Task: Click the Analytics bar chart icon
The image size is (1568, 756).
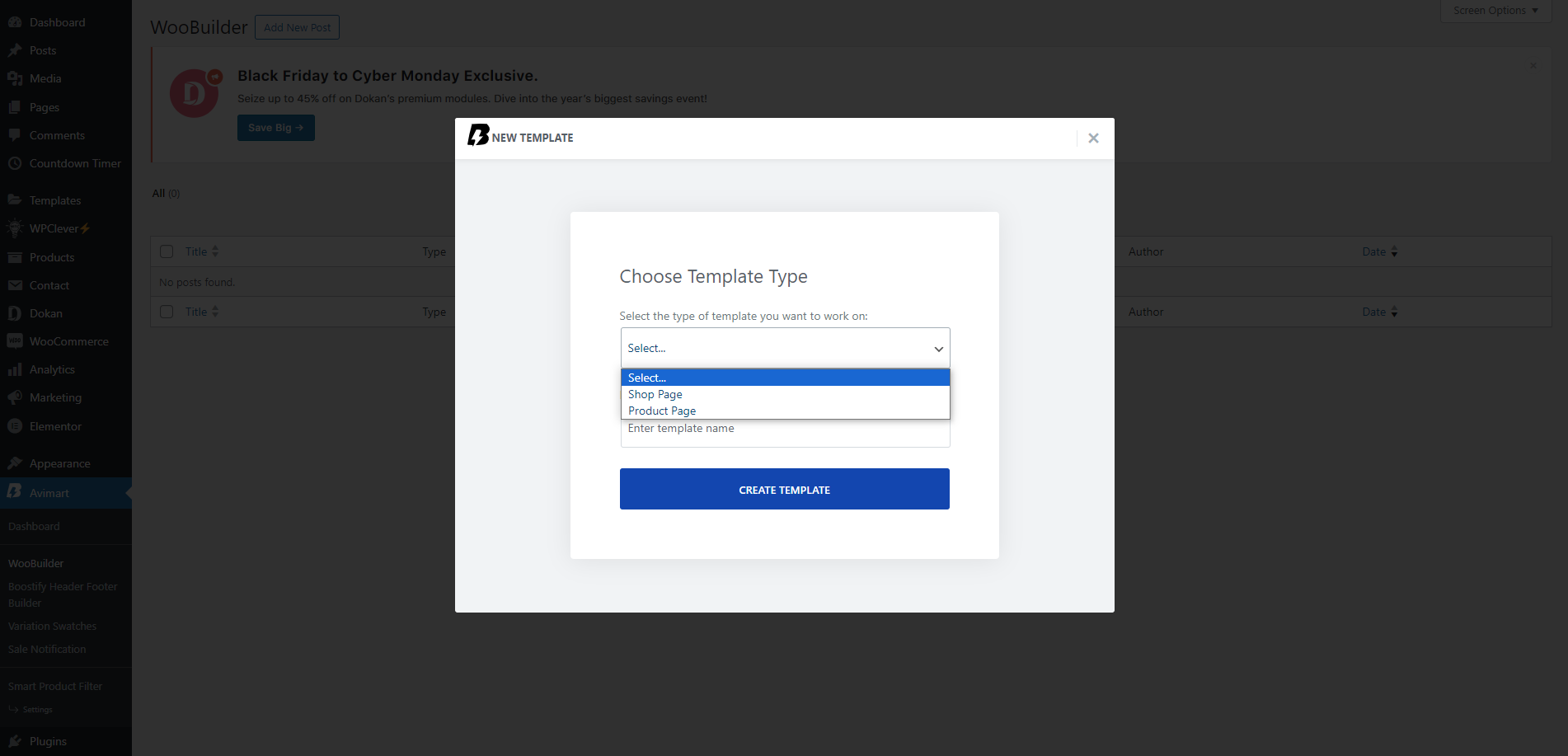Action: tap(15, 369)
